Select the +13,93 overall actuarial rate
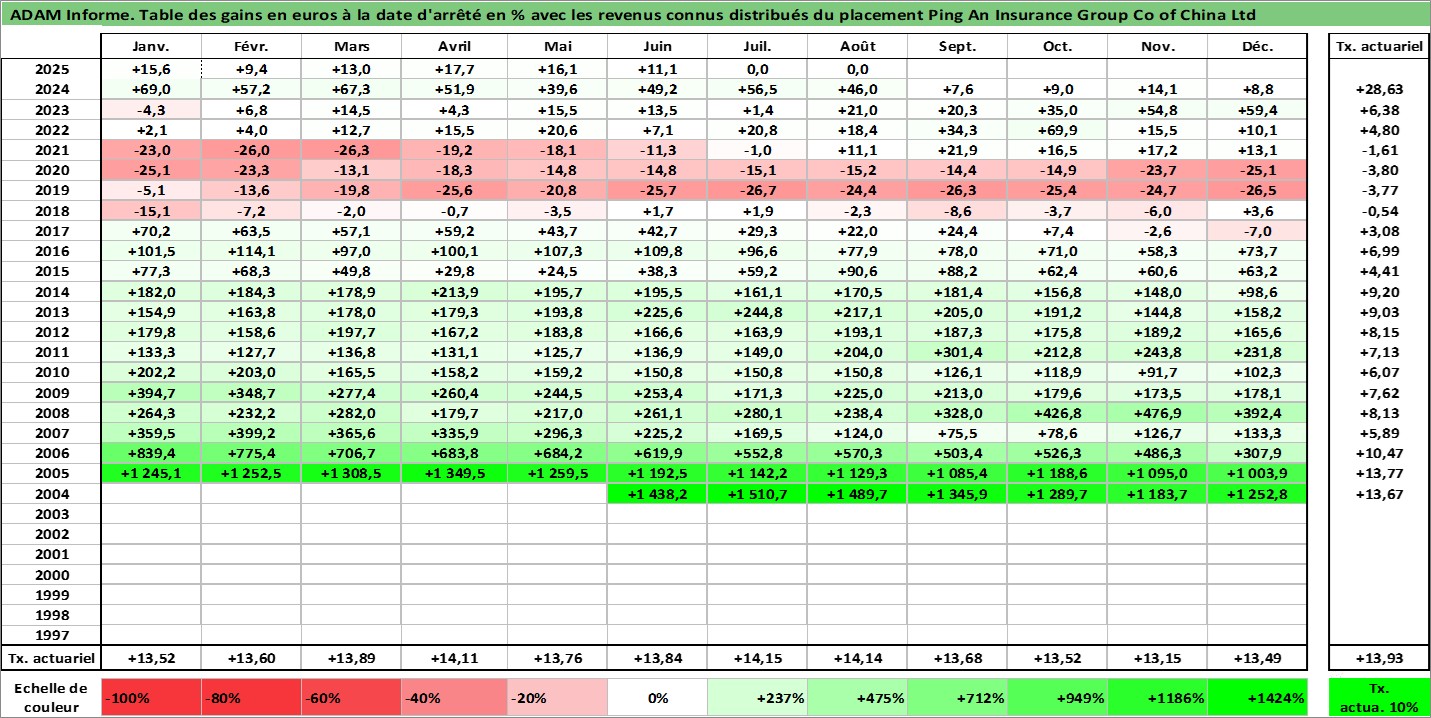The width and height of the screenshot is (1431, 718). point(1378,658)
